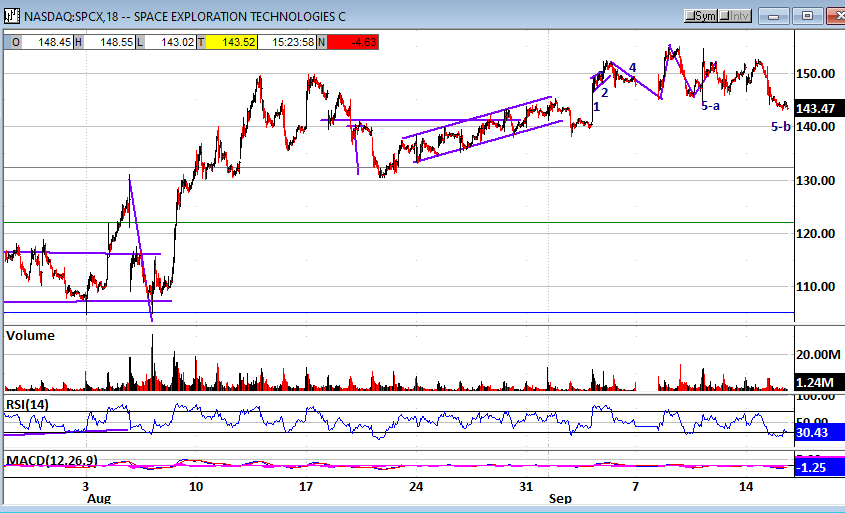This screenshot has width=845, height=513.
Task: Click the Volume panel label
Action: click(x=30, y=336)
